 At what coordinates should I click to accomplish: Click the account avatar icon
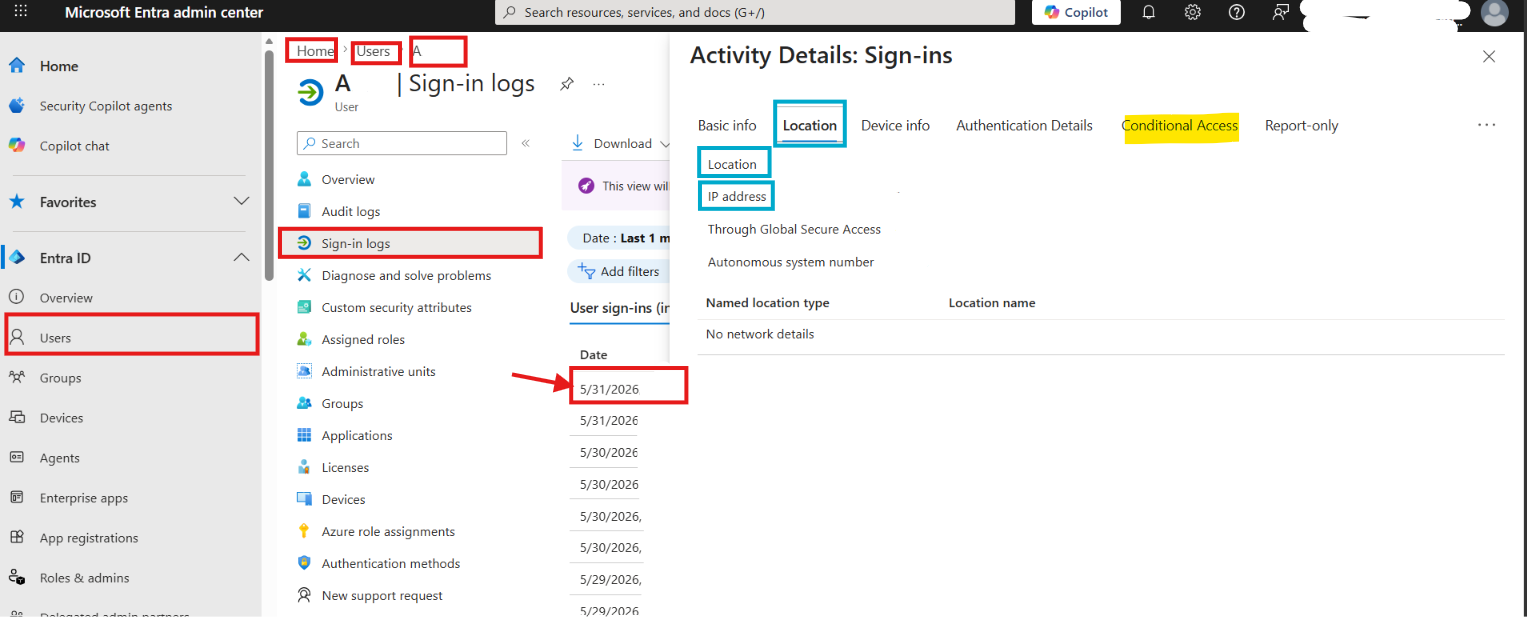point(1494,12)
